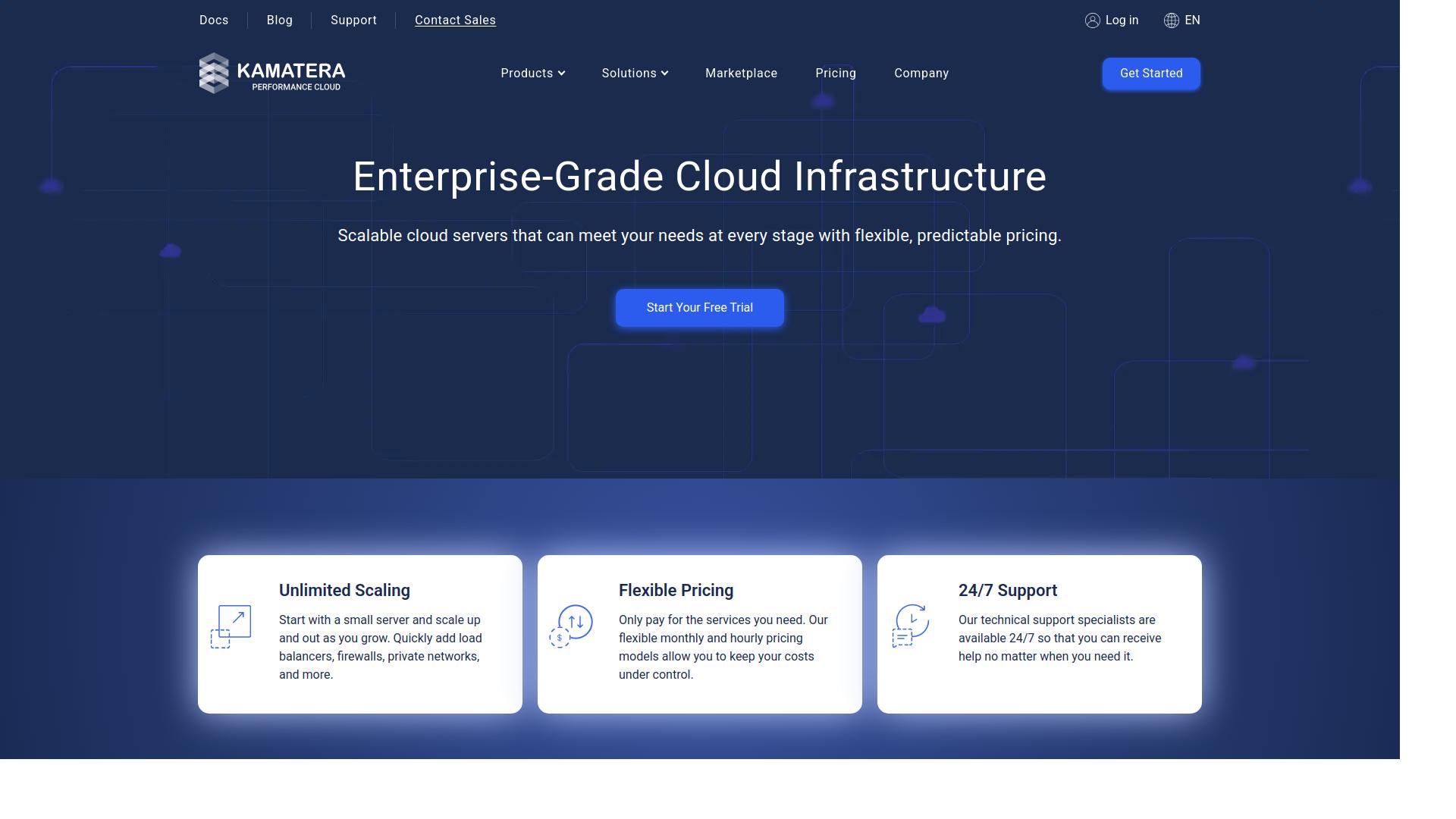Open the Company menu item

[921, 74]
